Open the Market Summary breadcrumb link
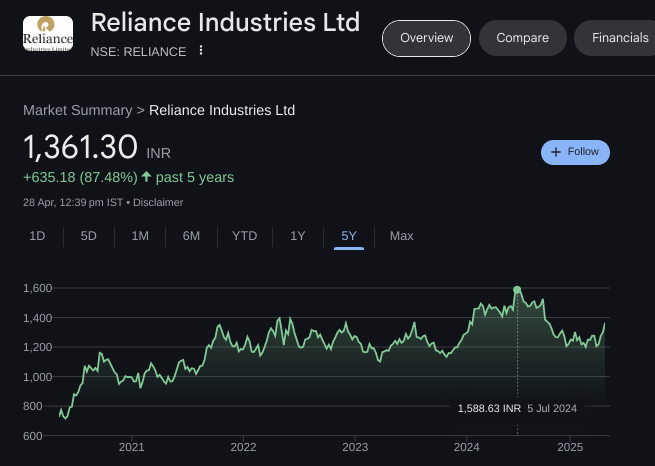The width and height of the screenshot is (655, 466). click(78, 110)
